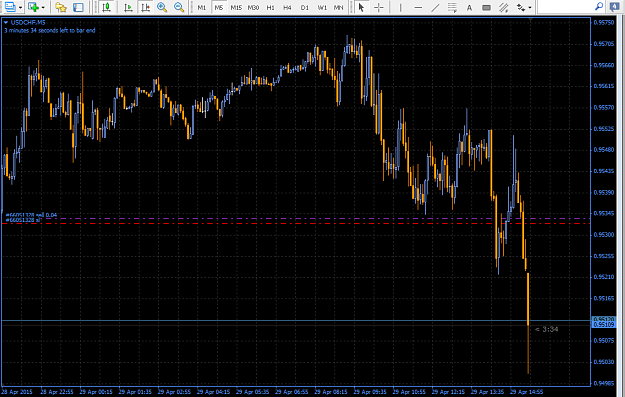This screenshot has height=397, width=625.
Task: Click the 3:34 bar countdown label
Action: point(546,329)
